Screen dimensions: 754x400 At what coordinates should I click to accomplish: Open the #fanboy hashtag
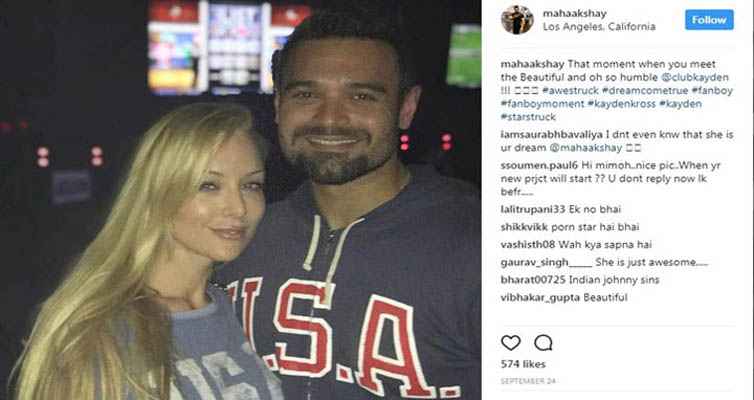pos(712,90)
